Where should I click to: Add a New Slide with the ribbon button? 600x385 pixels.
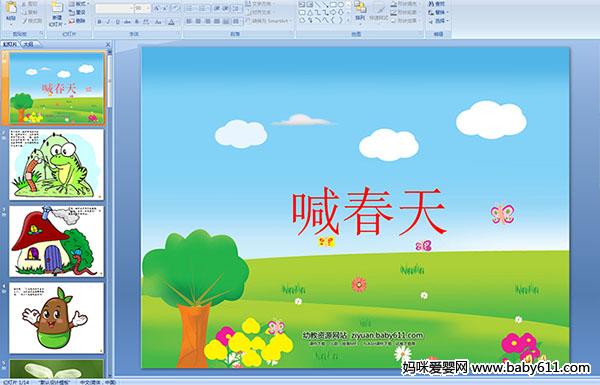coord(57,14)
